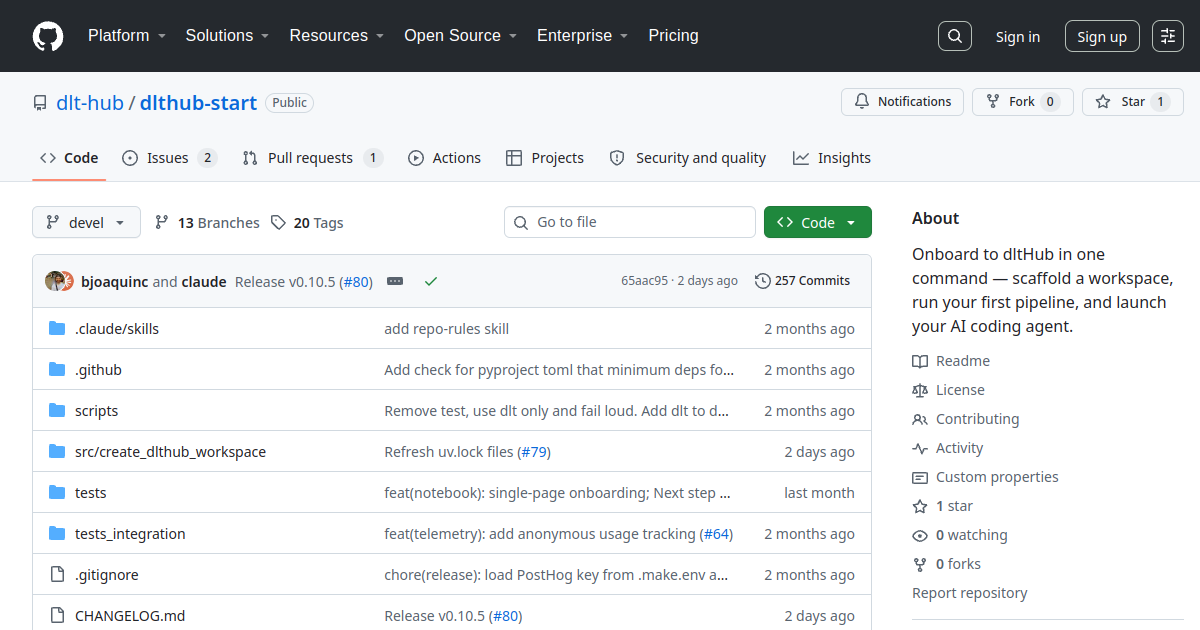Switch to the Actions tab
1200x630 pixels.
tap(445, 158)
